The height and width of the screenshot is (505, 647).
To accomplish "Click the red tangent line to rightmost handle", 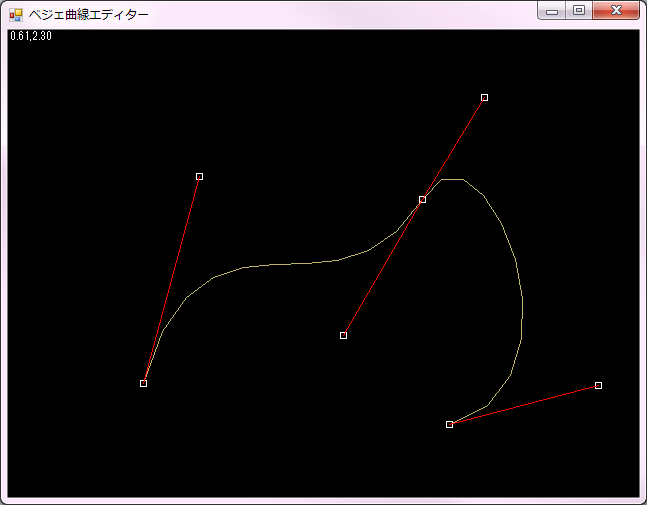I will (x=524, y=404).
